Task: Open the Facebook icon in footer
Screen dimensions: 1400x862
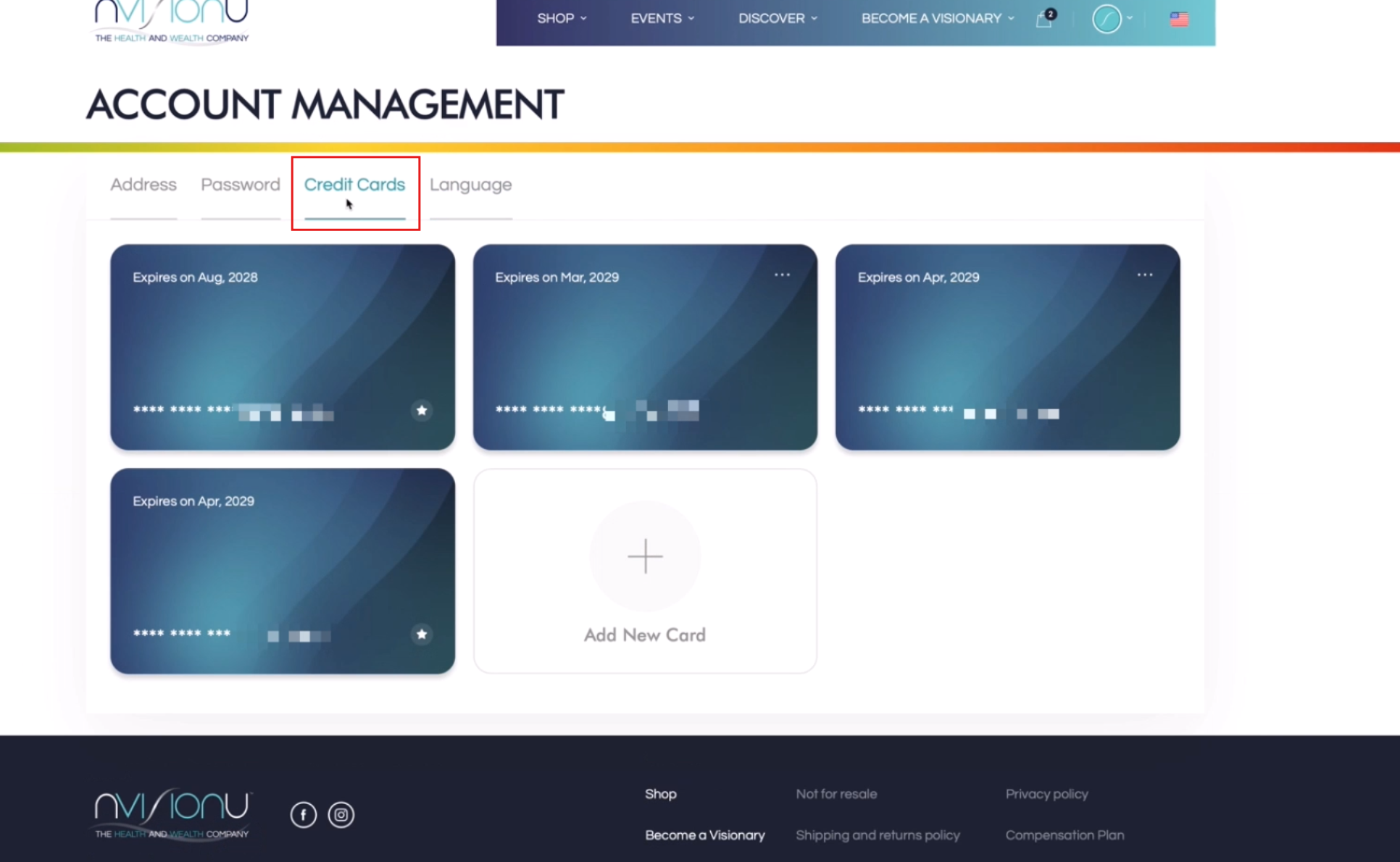Action: tap(303, 815)
